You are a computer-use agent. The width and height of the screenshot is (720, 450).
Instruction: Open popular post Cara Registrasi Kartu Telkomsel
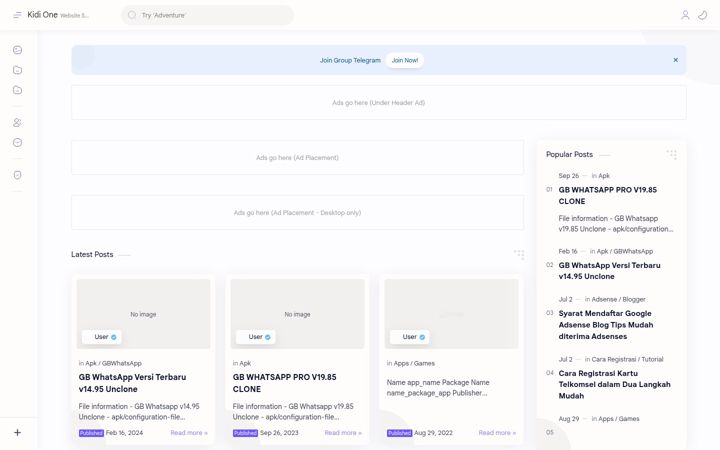click(x=614, y=385)
